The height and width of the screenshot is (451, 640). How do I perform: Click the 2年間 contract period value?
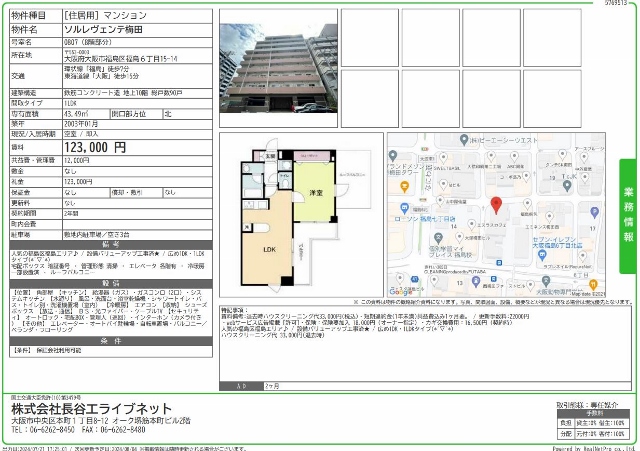[x=71, y=213]
